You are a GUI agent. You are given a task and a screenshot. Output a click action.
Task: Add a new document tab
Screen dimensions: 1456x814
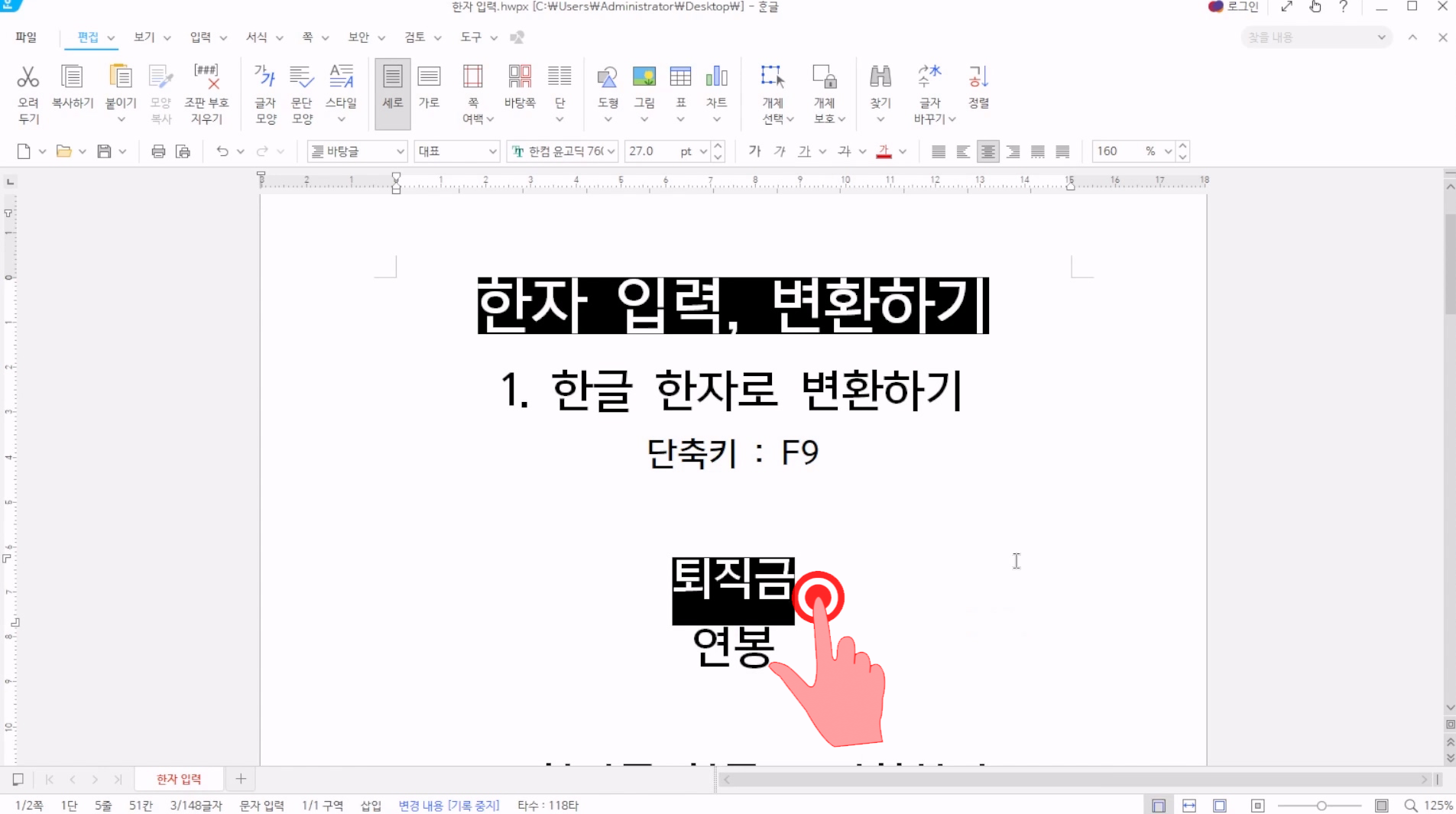coord(241,779)
